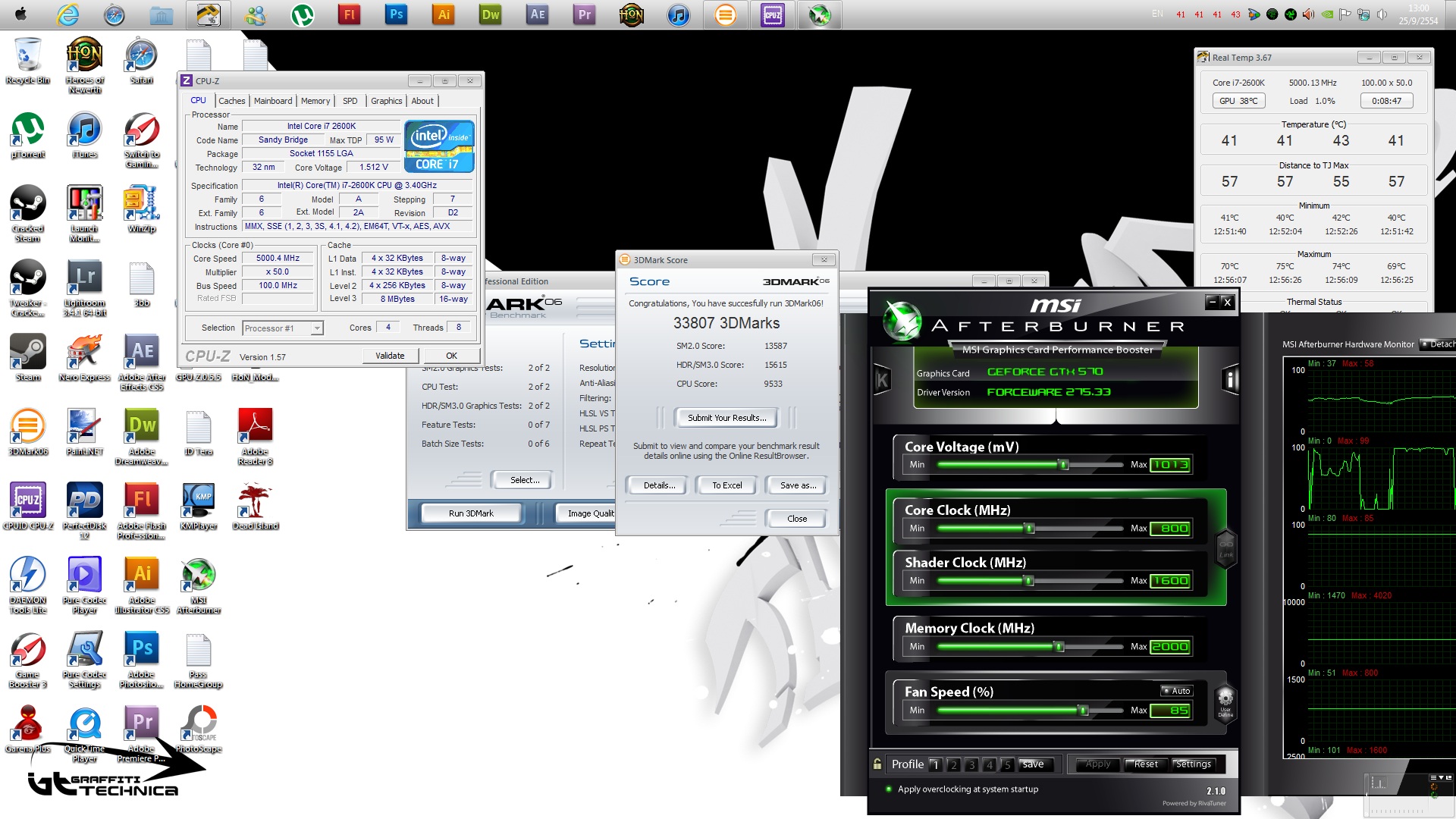This screenshot has height=819, width=1456.
Task: Click the Afterburner information 'i' icon
Action: [1231, 379]
